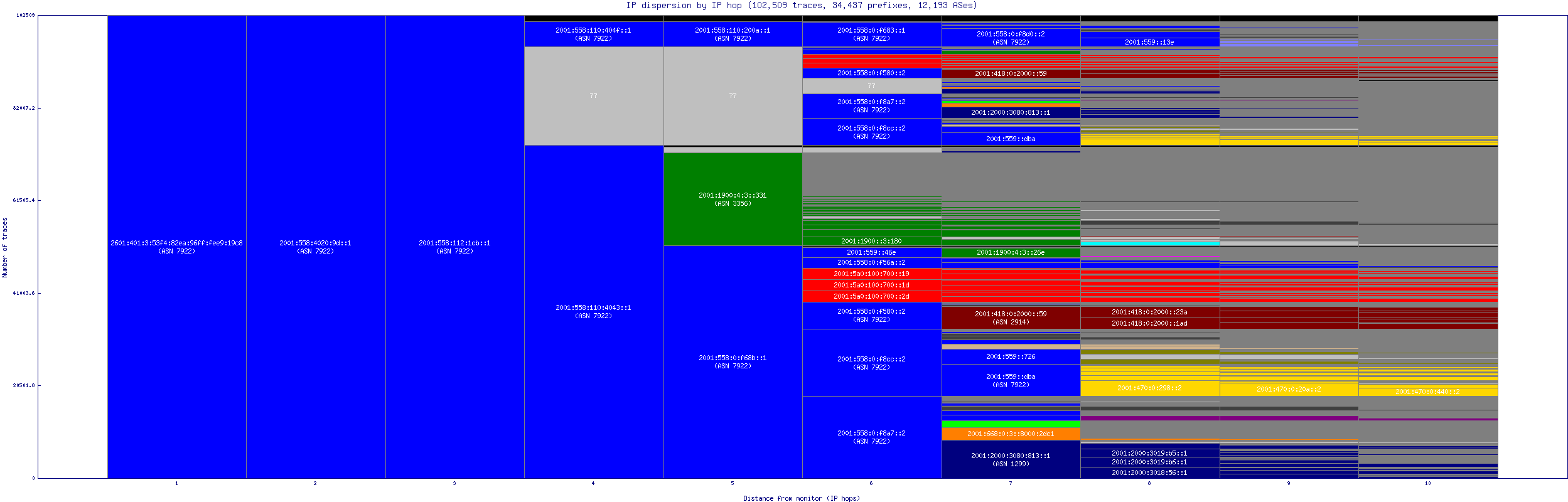The height and width of the screenshot is (502, 1568).
Task: Select the navy 2001:2000:3018:56::1 segment
Action: click(x=1149, y=473)
